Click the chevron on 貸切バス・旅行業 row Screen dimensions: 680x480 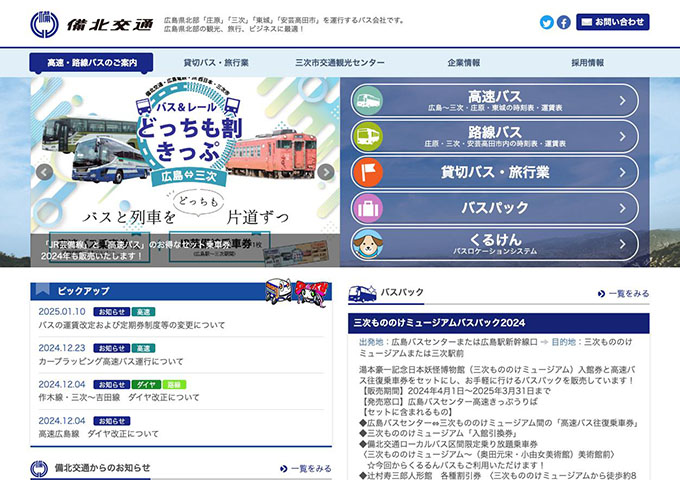[622, 173]
